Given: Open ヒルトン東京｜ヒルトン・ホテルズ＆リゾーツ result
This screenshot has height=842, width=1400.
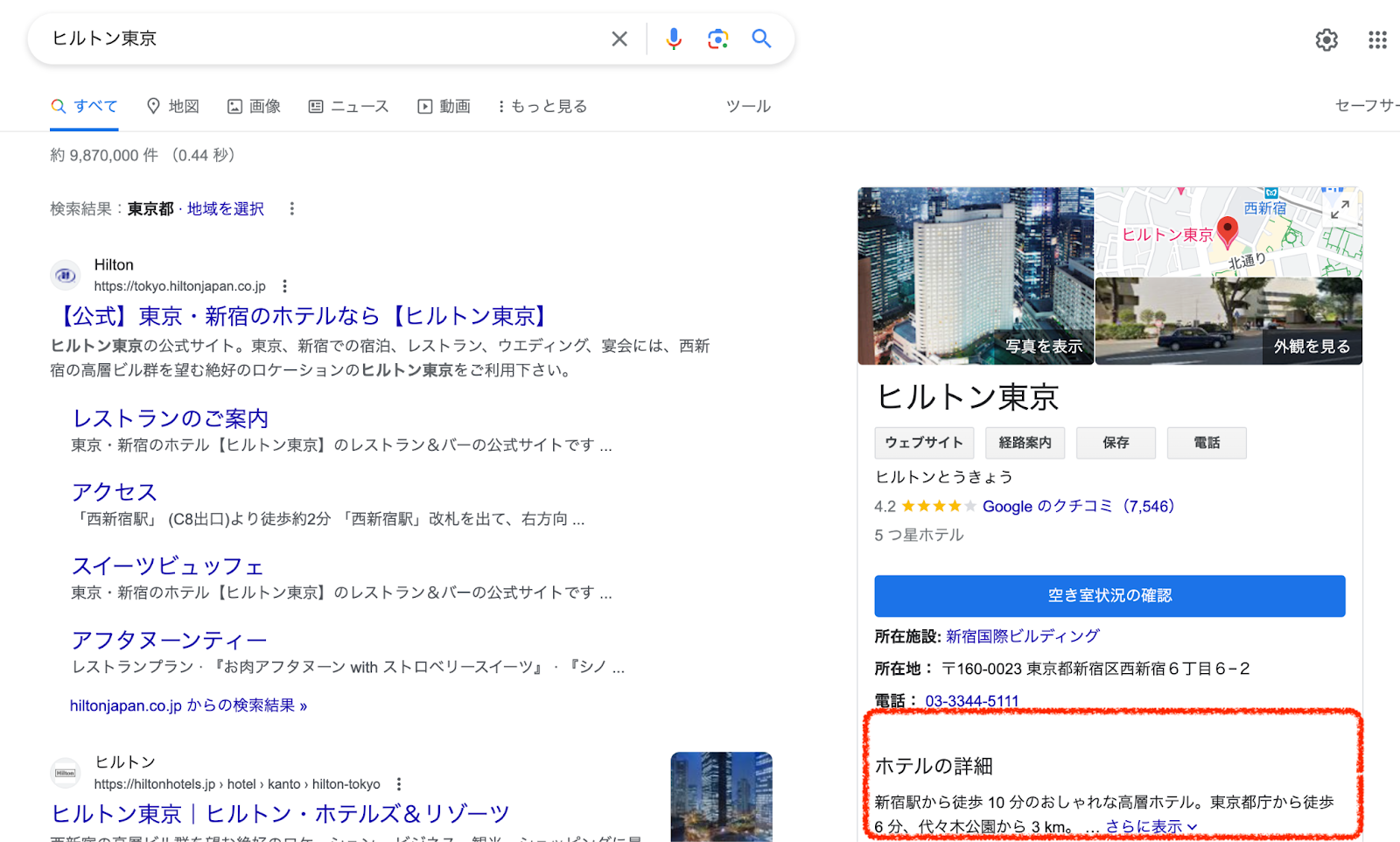Looking at the screenshot, I should pyautogui.click(x=280, y=813).
